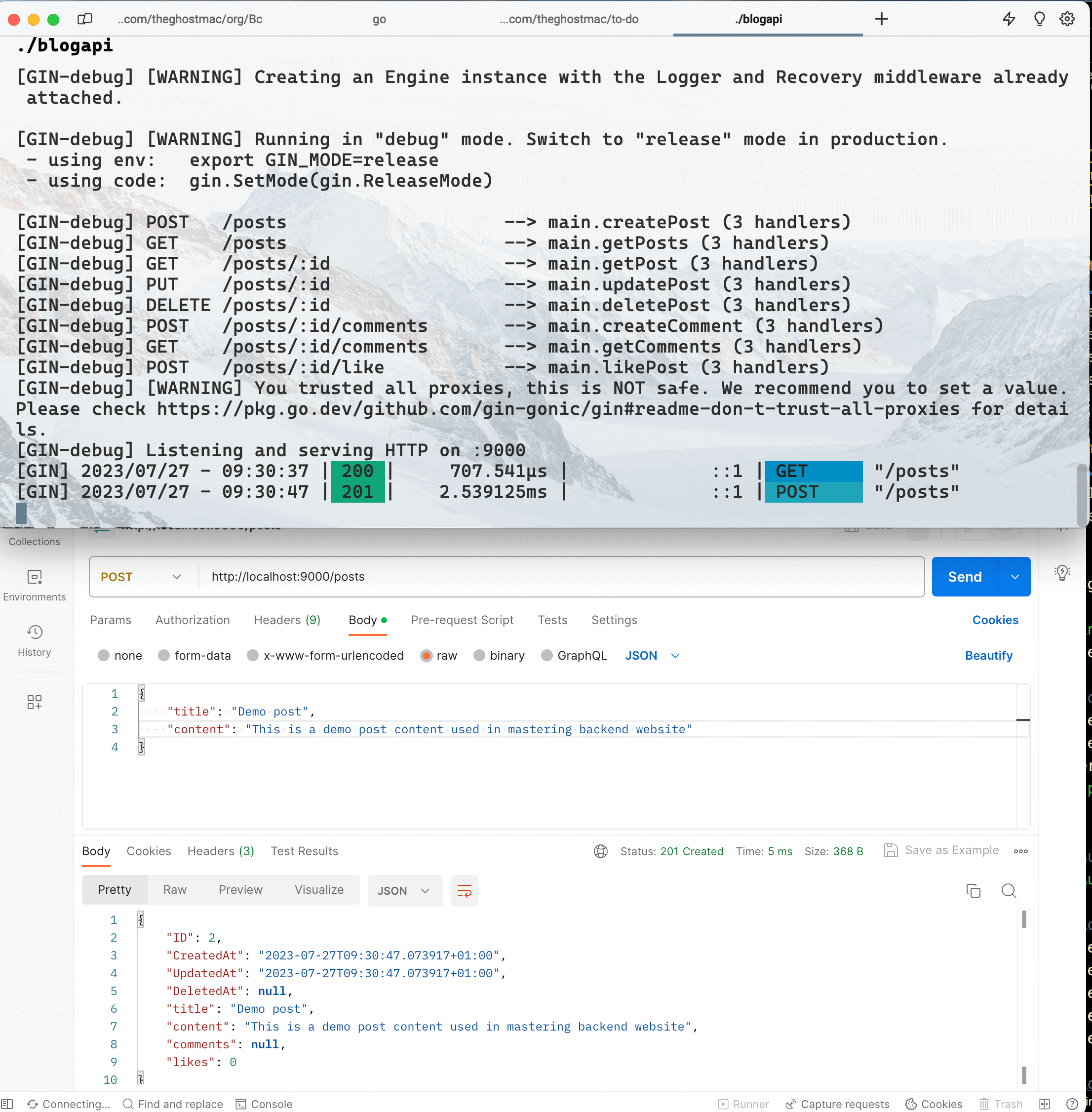Click the Beautify link

[x=988, y=655]
